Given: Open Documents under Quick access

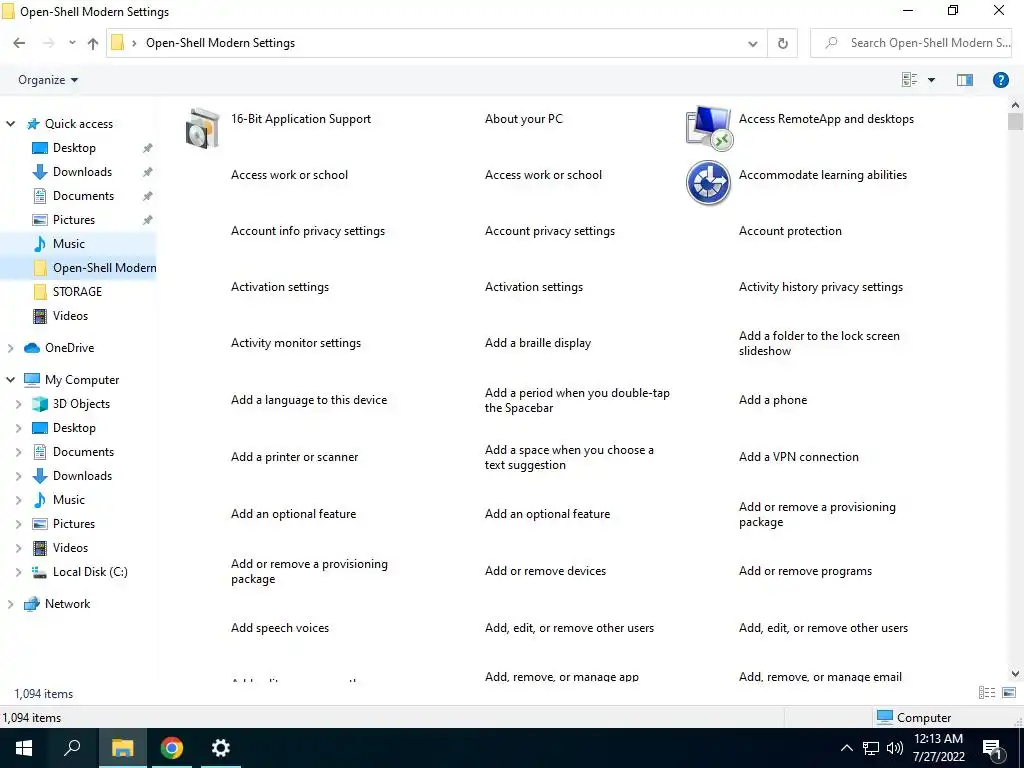Looking at the screenshot, I should coord(83,196).
